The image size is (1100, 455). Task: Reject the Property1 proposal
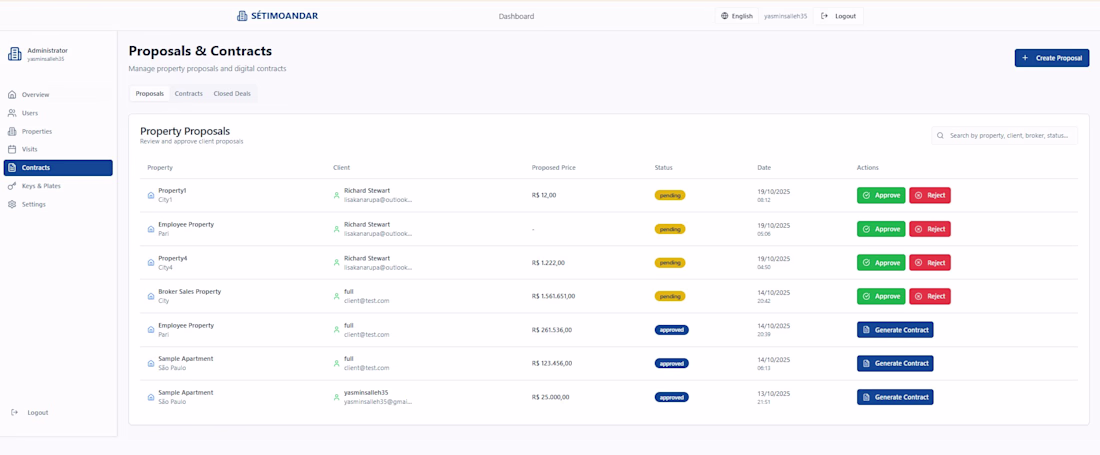tap(930, 196)
